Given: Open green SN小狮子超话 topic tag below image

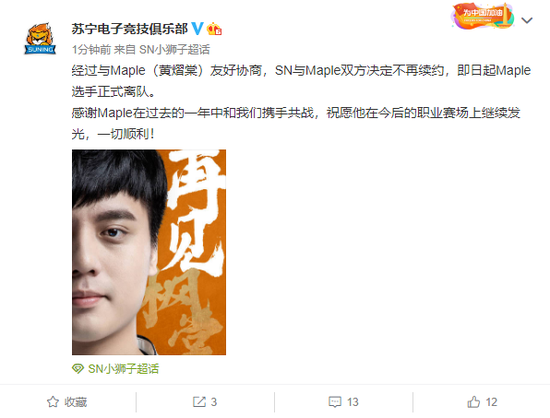Looking at the screenshot, I should (x=123, y=369).
